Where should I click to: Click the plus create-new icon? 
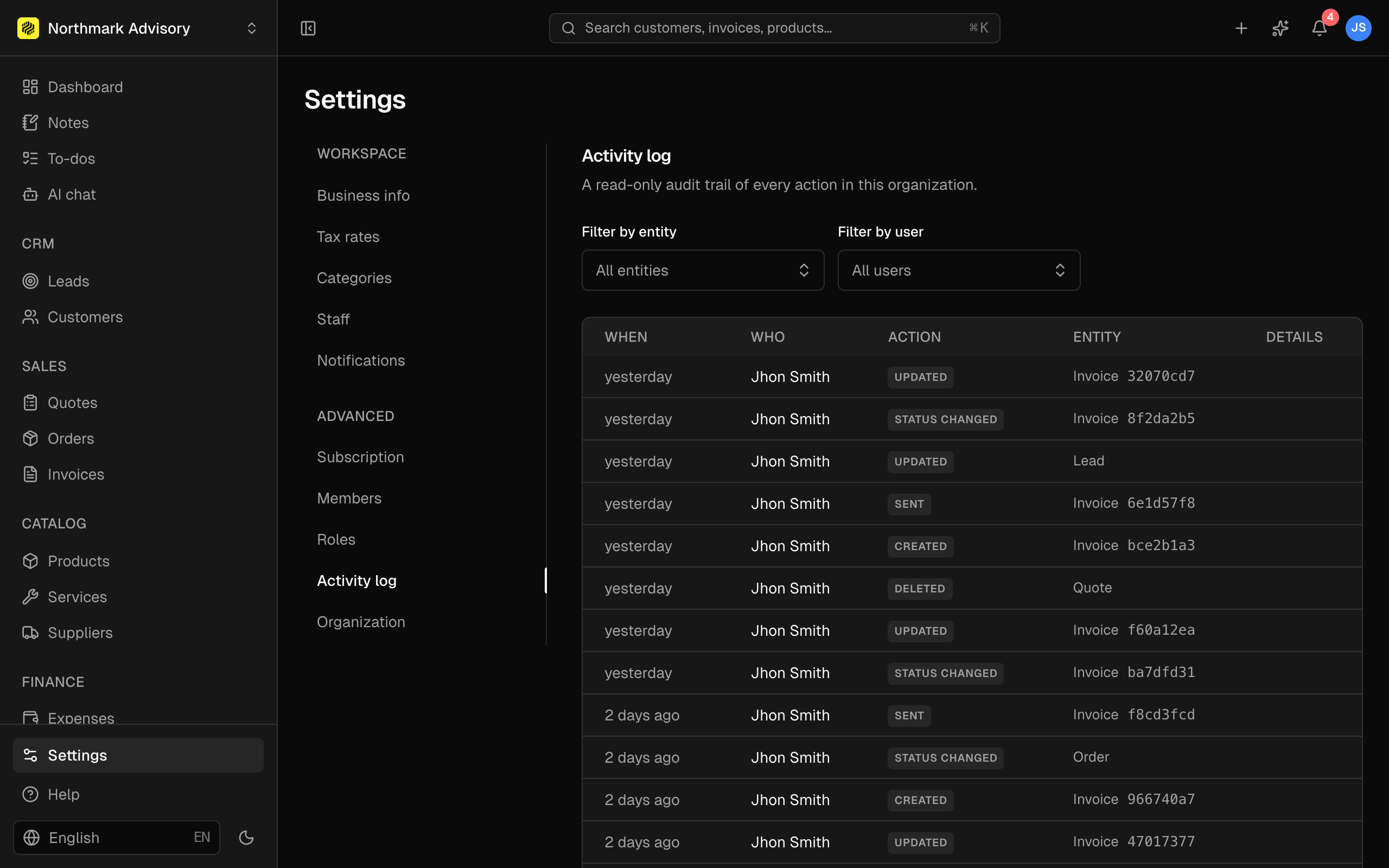[1241, 28]
